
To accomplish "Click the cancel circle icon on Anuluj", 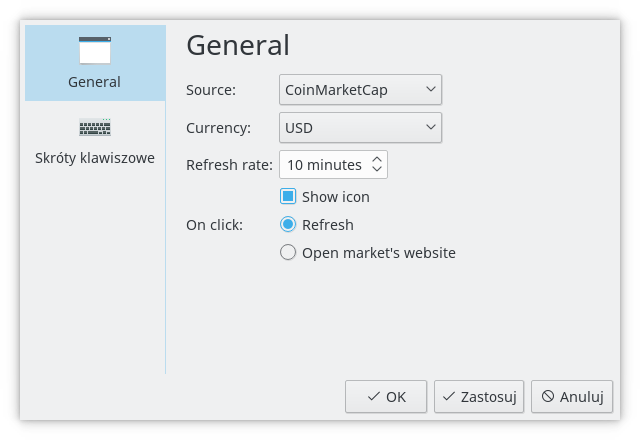I will 548,396.
